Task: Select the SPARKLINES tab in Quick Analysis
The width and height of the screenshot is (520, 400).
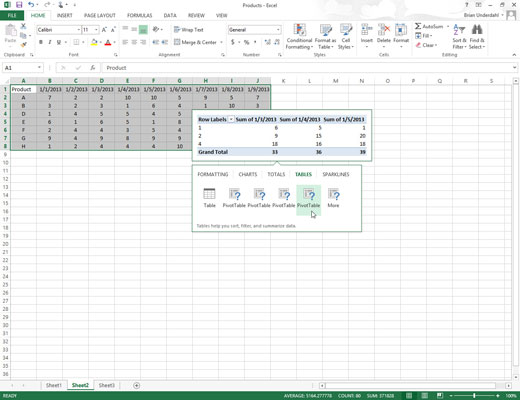Action: [x=336, y=174]
